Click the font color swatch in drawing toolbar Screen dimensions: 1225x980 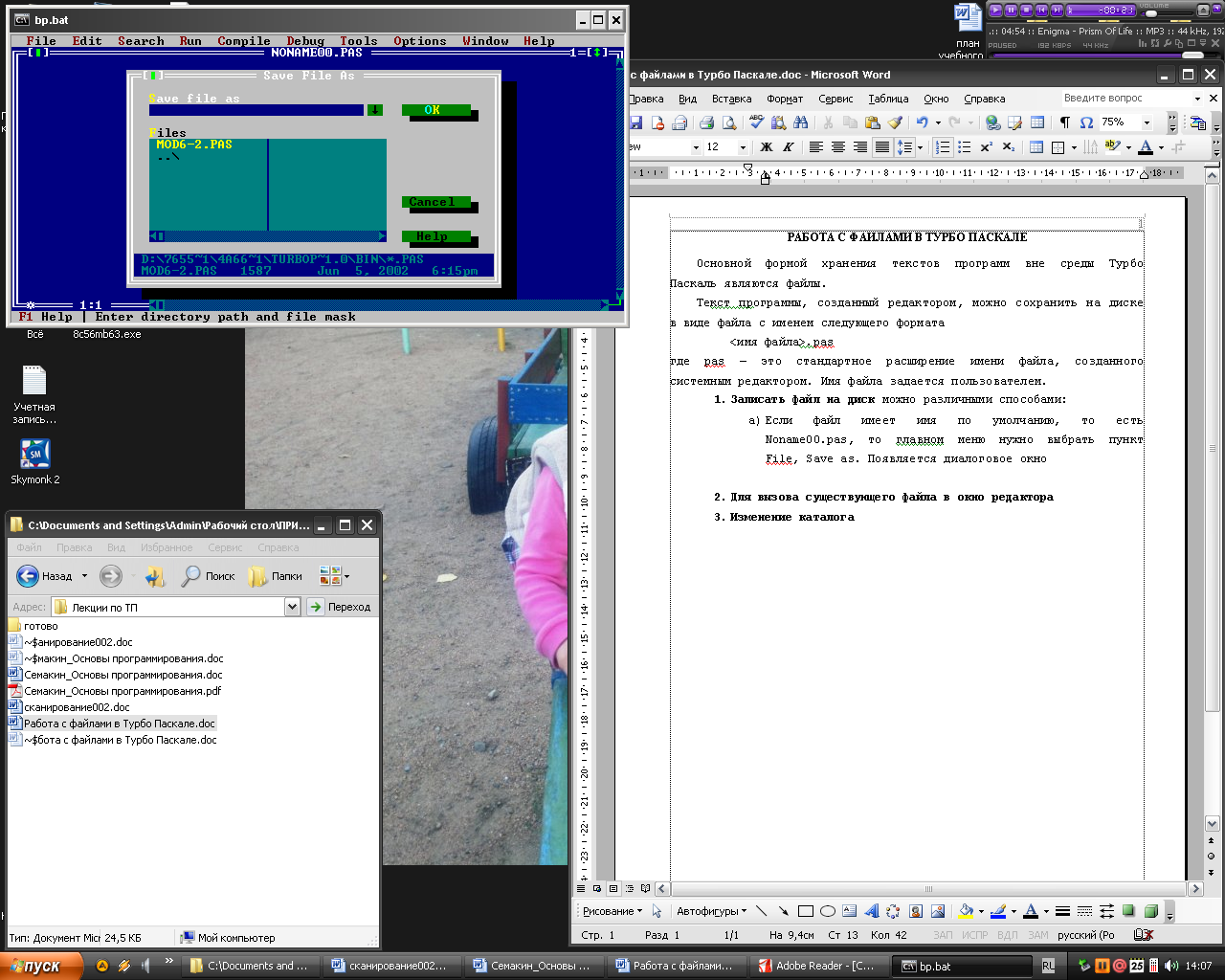1031,911
